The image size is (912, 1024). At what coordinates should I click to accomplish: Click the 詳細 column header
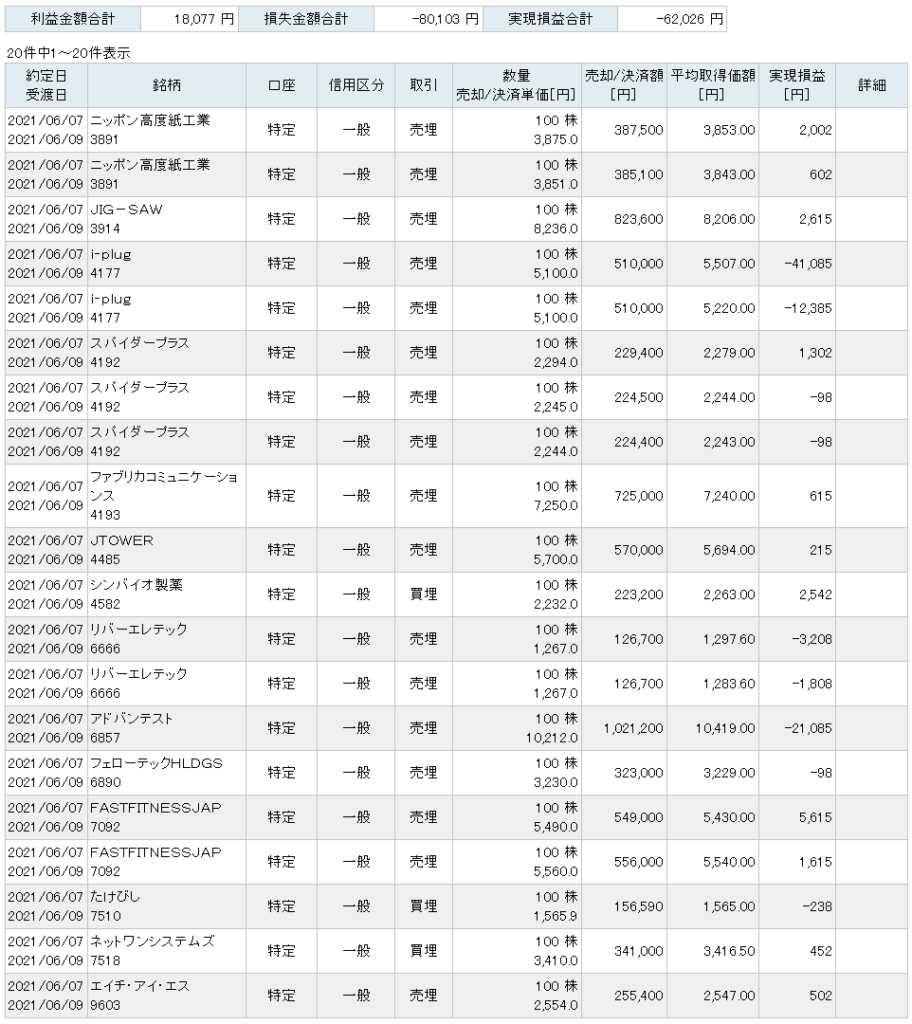[872, 86]
